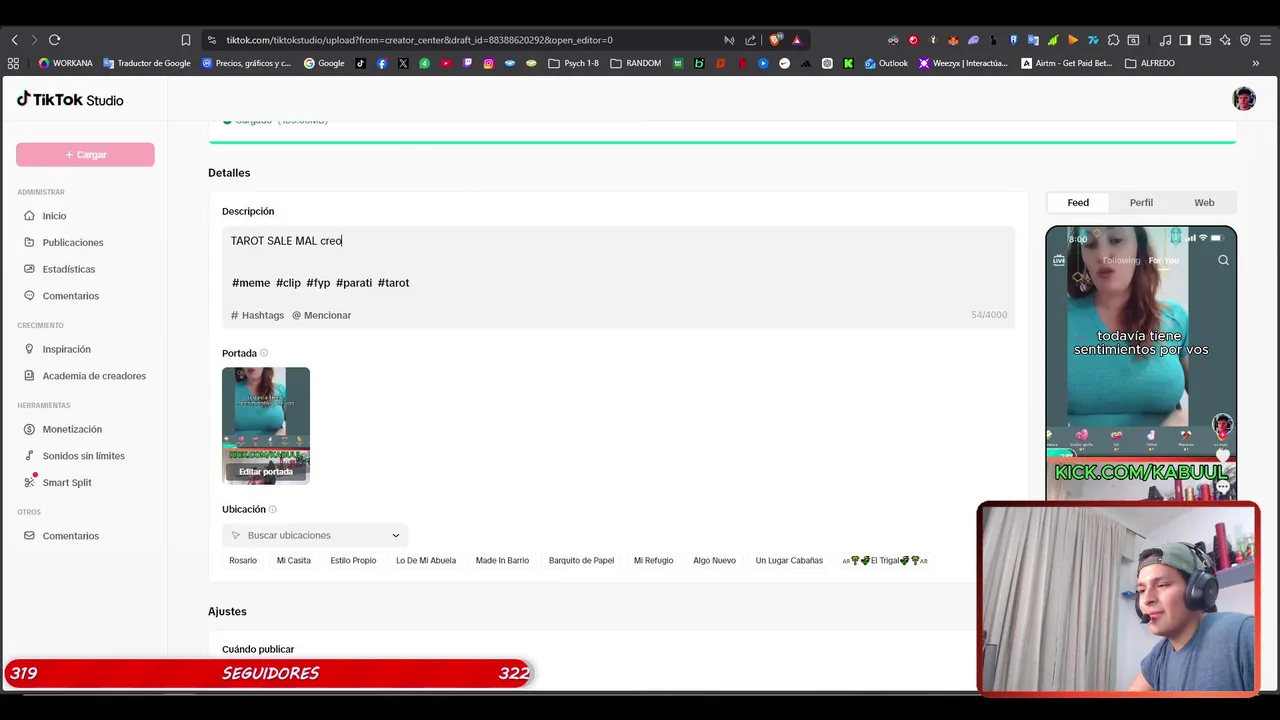This screenshot has height=720, width=1280.
Task: Open the ALFREDO bookmarks folder
Action: 1150,63
